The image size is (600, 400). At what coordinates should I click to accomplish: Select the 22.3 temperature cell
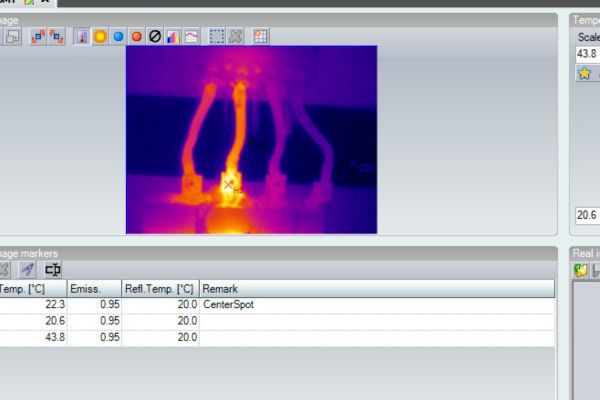pos(33,305)
